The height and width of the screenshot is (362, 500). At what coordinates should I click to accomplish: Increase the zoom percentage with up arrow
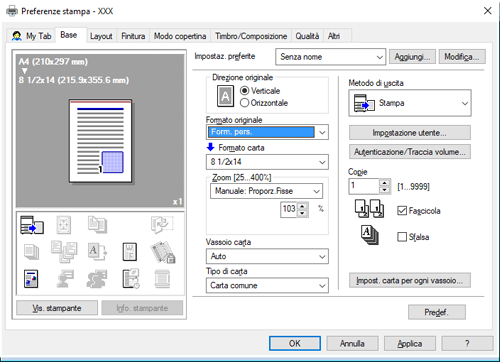(302, 206)
